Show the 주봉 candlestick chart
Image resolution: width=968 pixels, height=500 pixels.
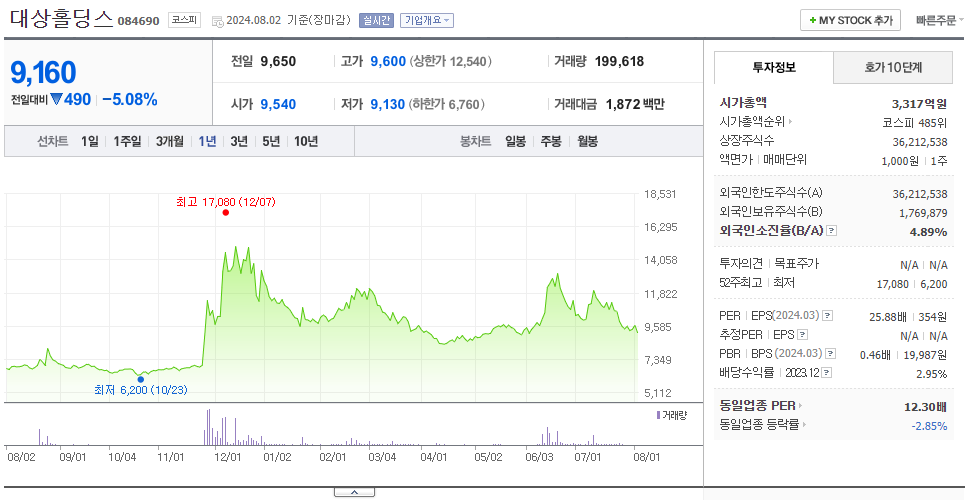(551, 141)
